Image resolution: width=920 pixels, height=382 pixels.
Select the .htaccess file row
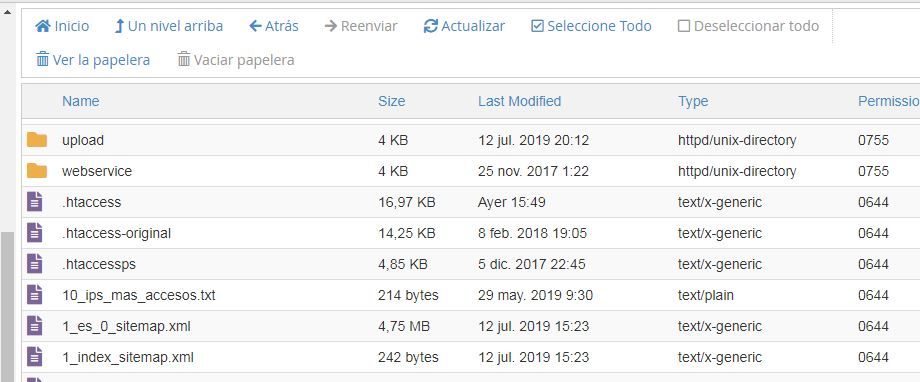pos(471,202)
